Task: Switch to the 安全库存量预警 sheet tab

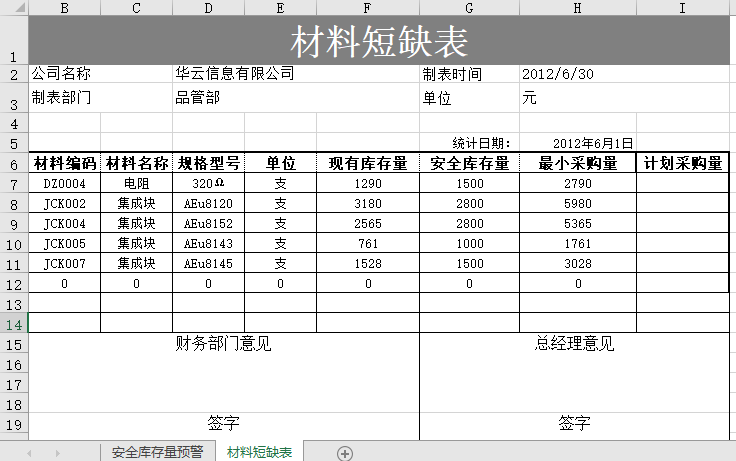Action: 157,452
